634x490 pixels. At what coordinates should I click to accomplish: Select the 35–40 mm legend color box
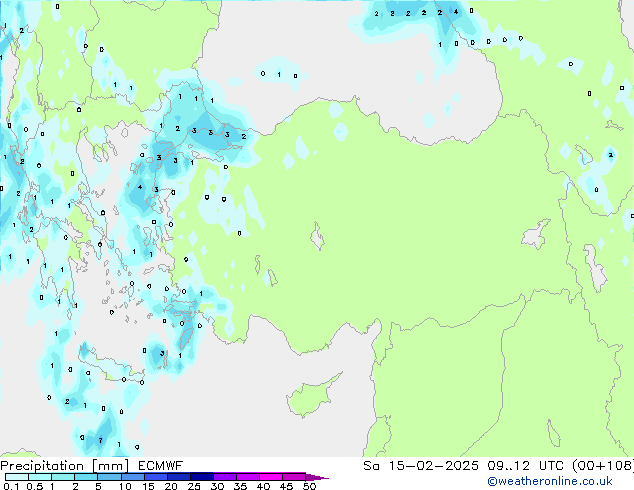tap(248, 477)
